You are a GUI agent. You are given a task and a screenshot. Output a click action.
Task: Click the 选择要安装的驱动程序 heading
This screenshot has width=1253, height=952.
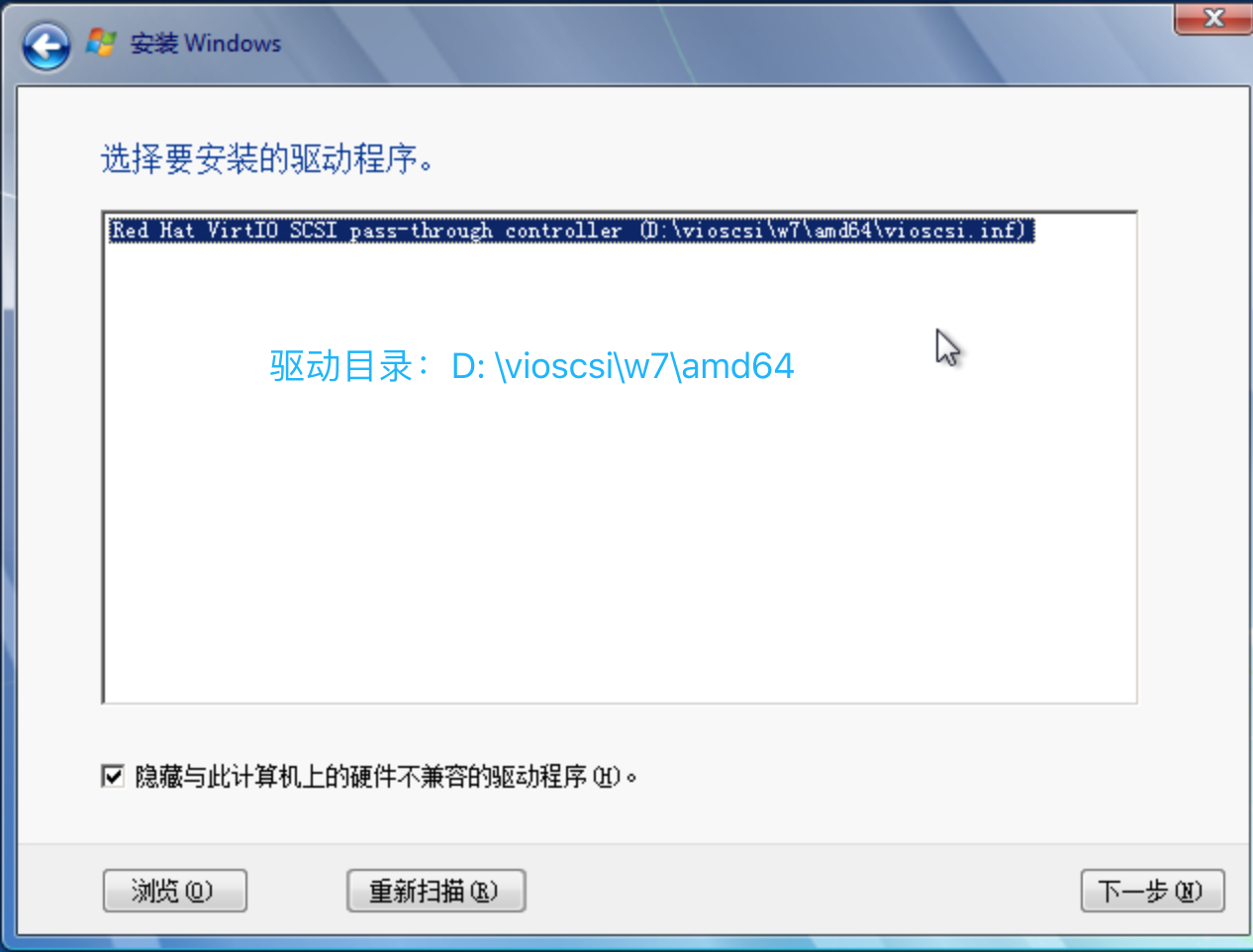267,158
